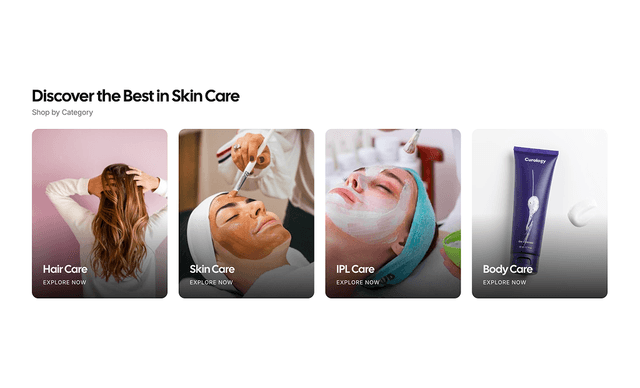
Task: Click the teal headband in the IPL Care photo
Action: click(414, 228)
